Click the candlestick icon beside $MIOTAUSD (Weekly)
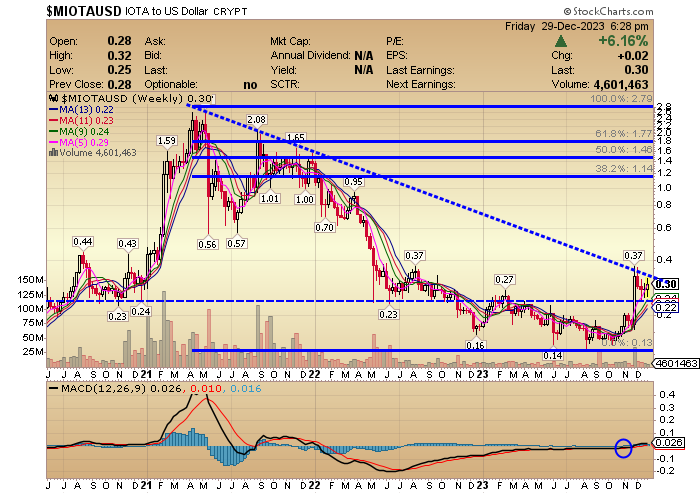700x494 pixels. pyautogui.click(x=54, y=99)
